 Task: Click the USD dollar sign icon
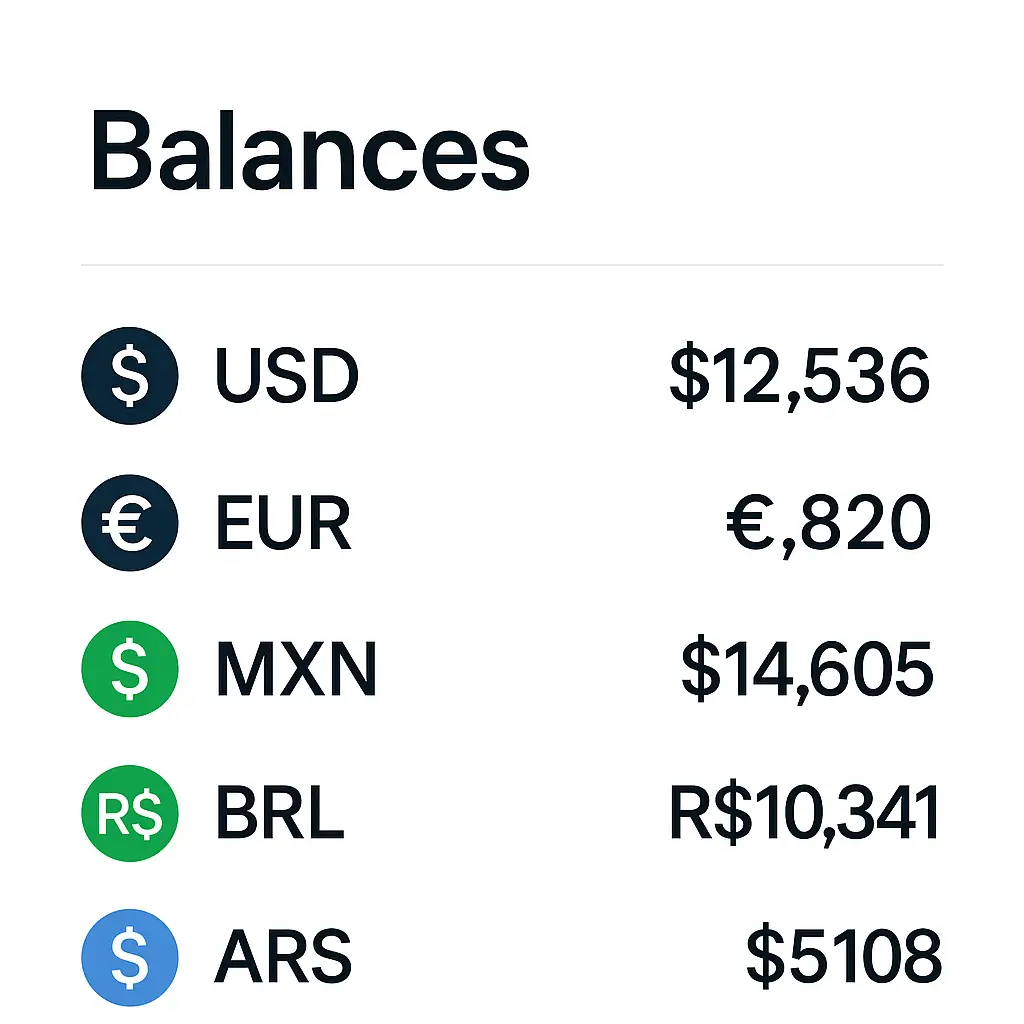(129, 377)
